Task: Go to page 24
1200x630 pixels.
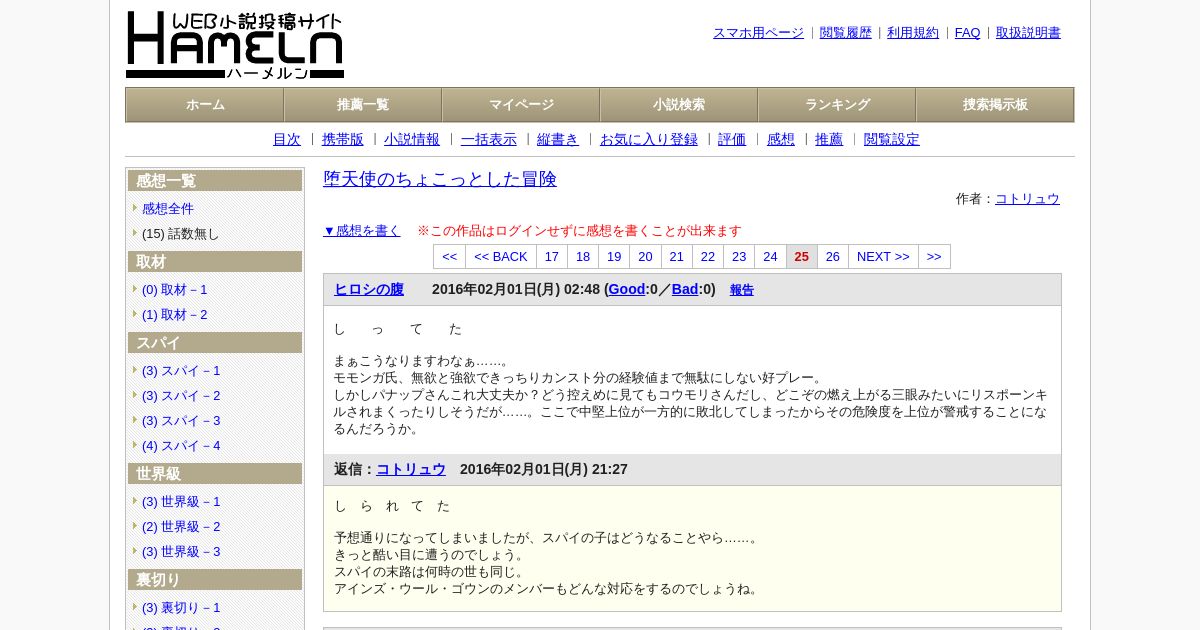Action: (770, 257)
